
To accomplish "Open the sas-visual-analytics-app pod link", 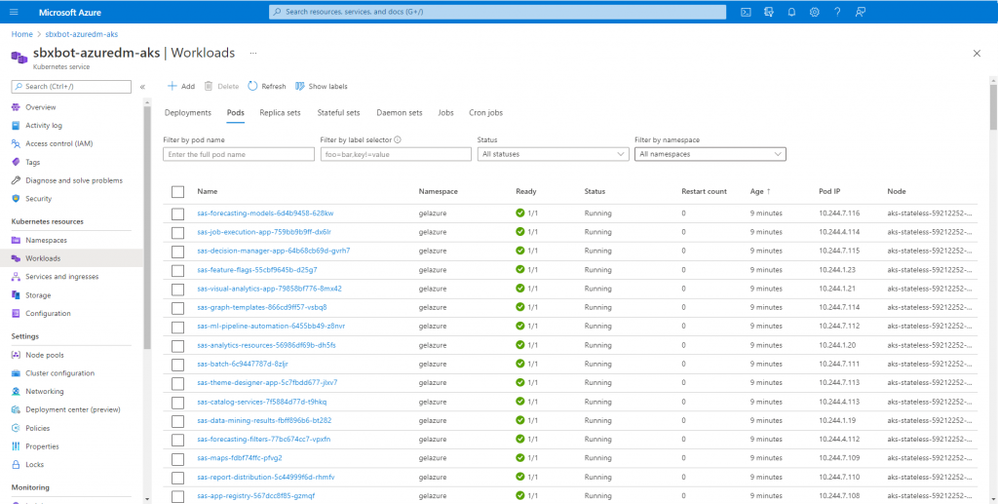I will 269,289.
